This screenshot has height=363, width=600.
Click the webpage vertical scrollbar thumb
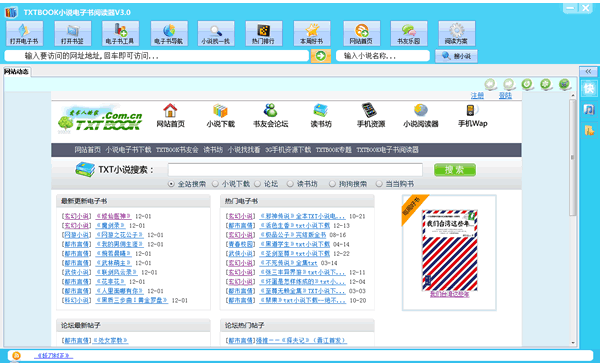[x=573, y=157]
